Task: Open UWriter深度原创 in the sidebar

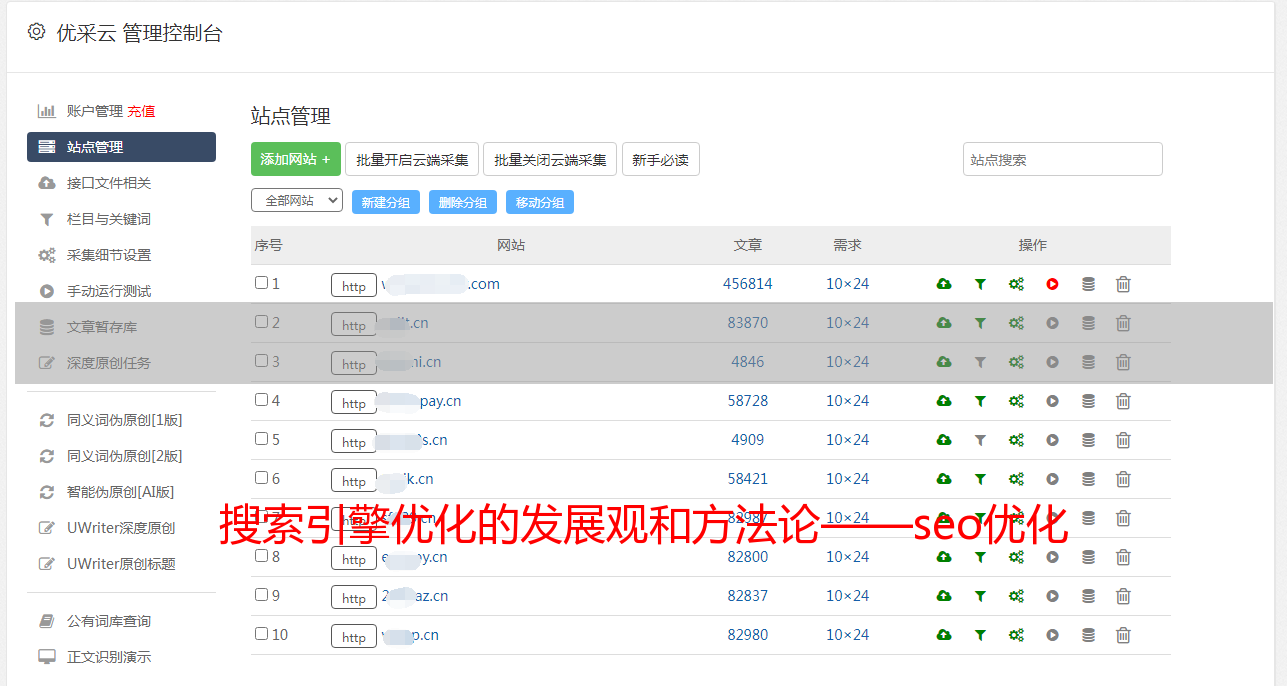Action: pyautogui.click(x=121, y=528)
